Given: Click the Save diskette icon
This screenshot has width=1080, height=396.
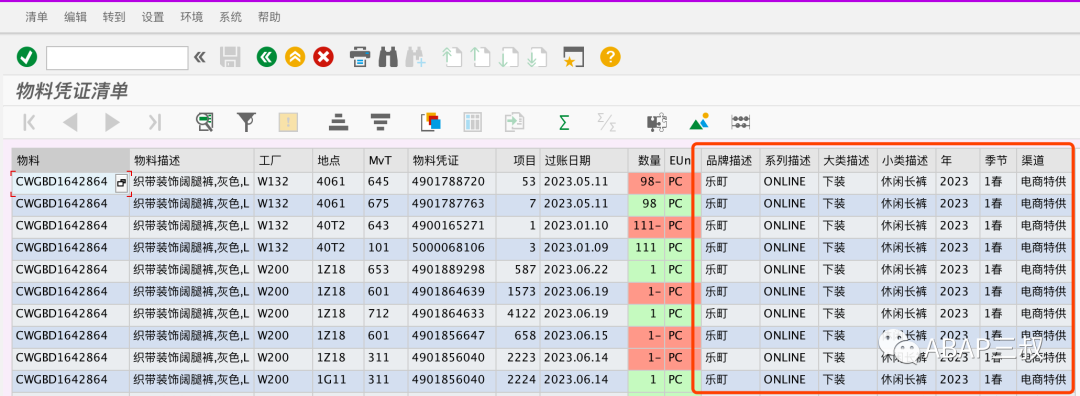Looking at the screenshot, I should click(x=230, y=57).
